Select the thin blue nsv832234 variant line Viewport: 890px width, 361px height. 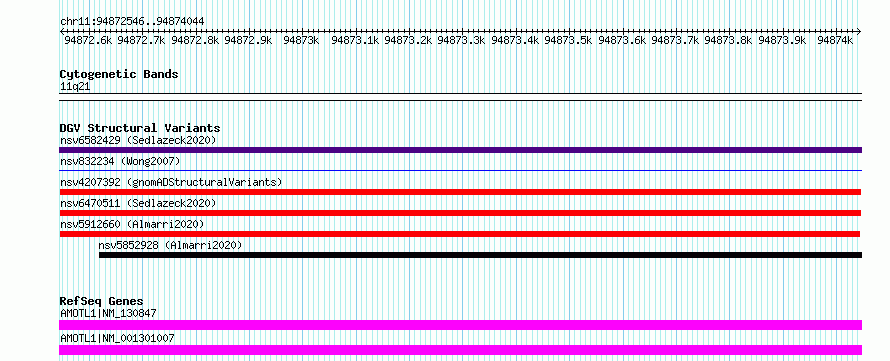point(460,170)
